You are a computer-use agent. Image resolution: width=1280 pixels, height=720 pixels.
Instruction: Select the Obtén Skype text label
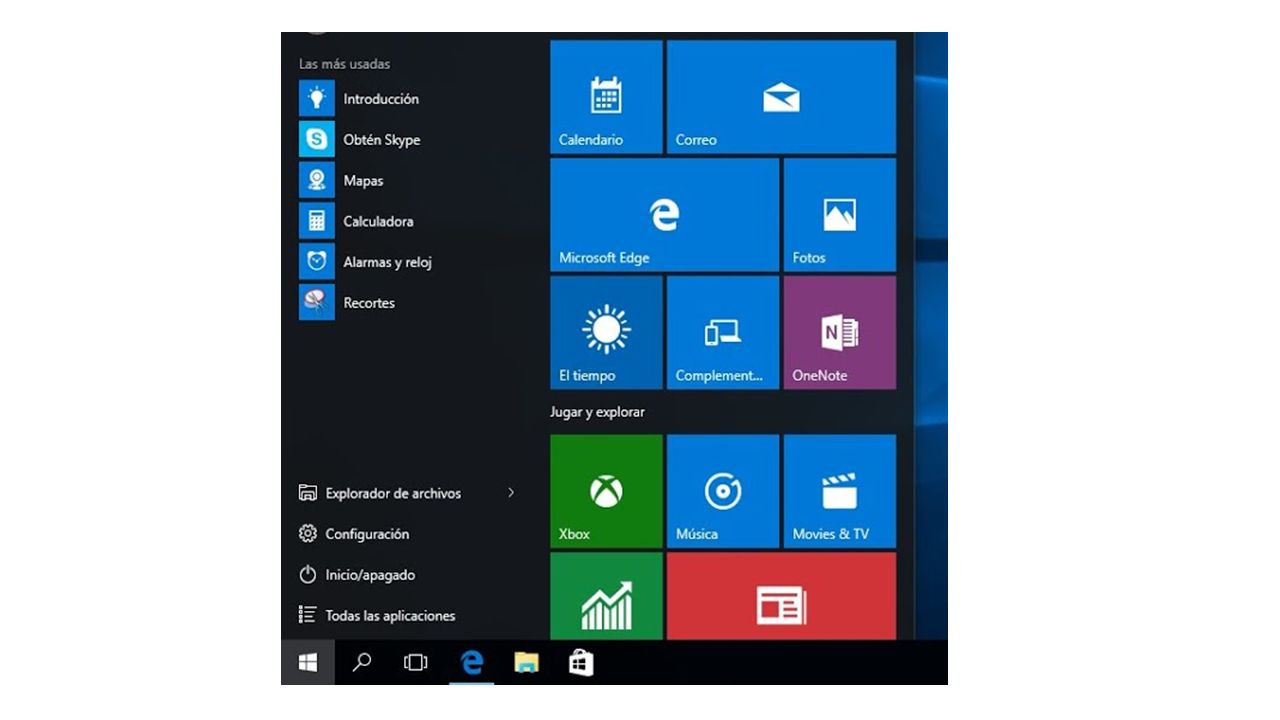coord(382,140)
